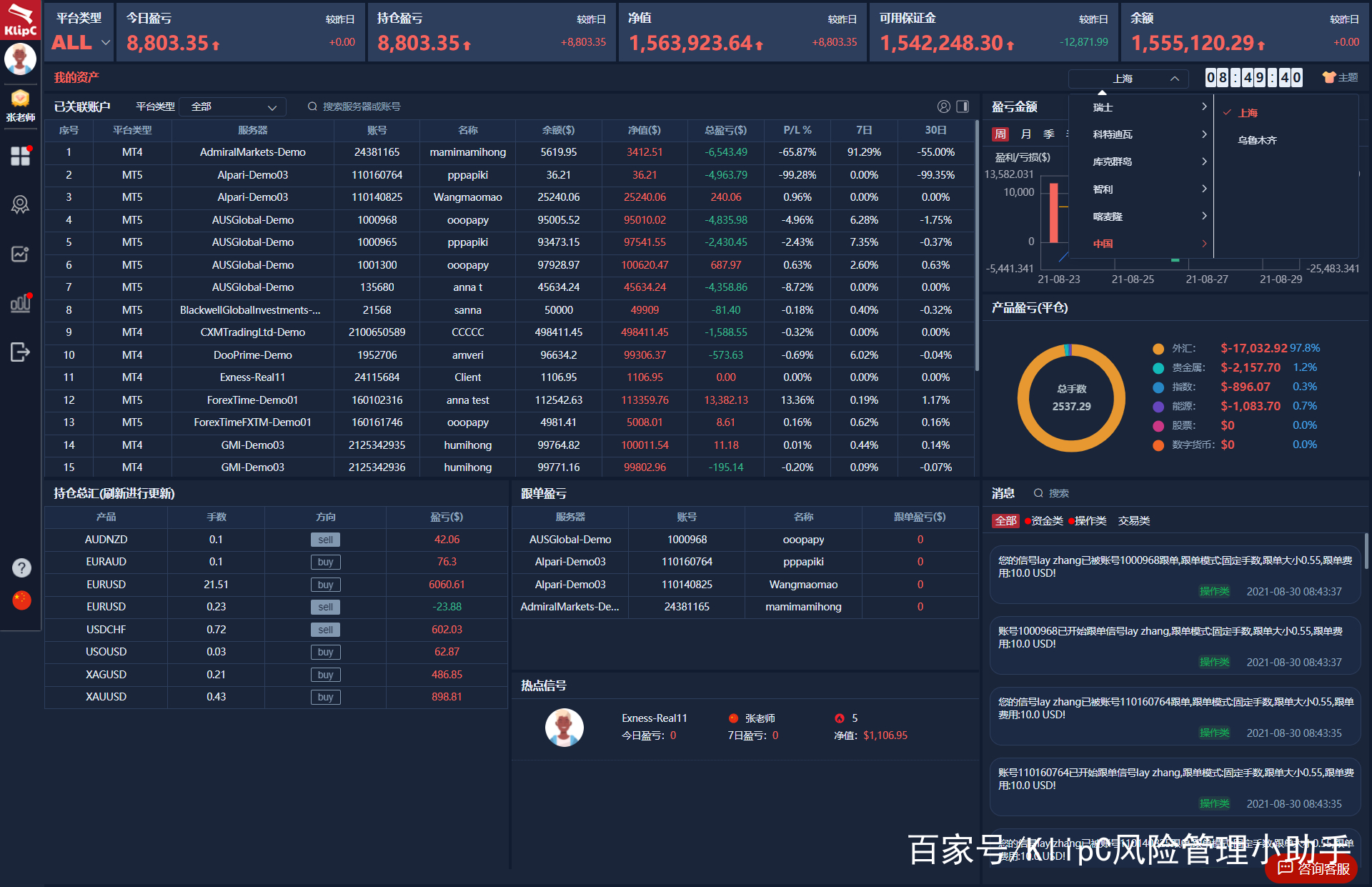
Task: Open the 平台类型 全部 filter dropdown
Action: point(232,106)
